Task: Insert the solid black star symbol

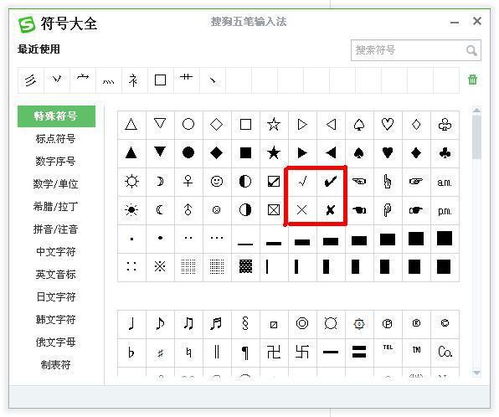Action: click(274, 153)
